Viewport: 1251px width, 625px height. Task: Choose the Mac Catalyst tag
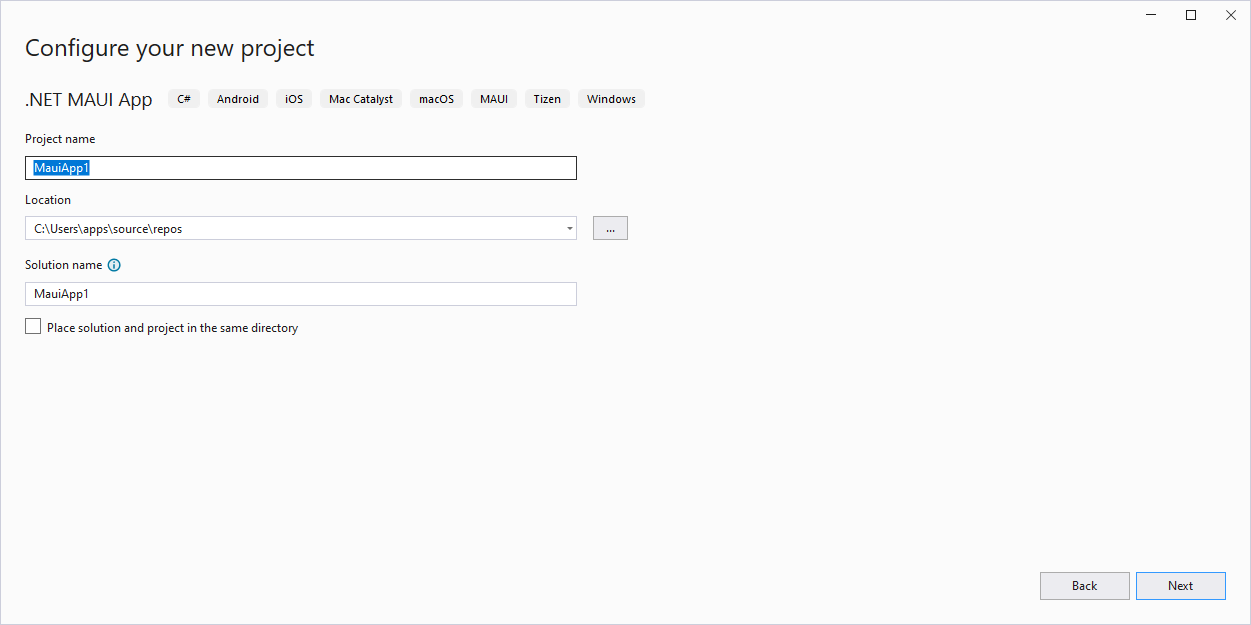(x=361, y=99)
